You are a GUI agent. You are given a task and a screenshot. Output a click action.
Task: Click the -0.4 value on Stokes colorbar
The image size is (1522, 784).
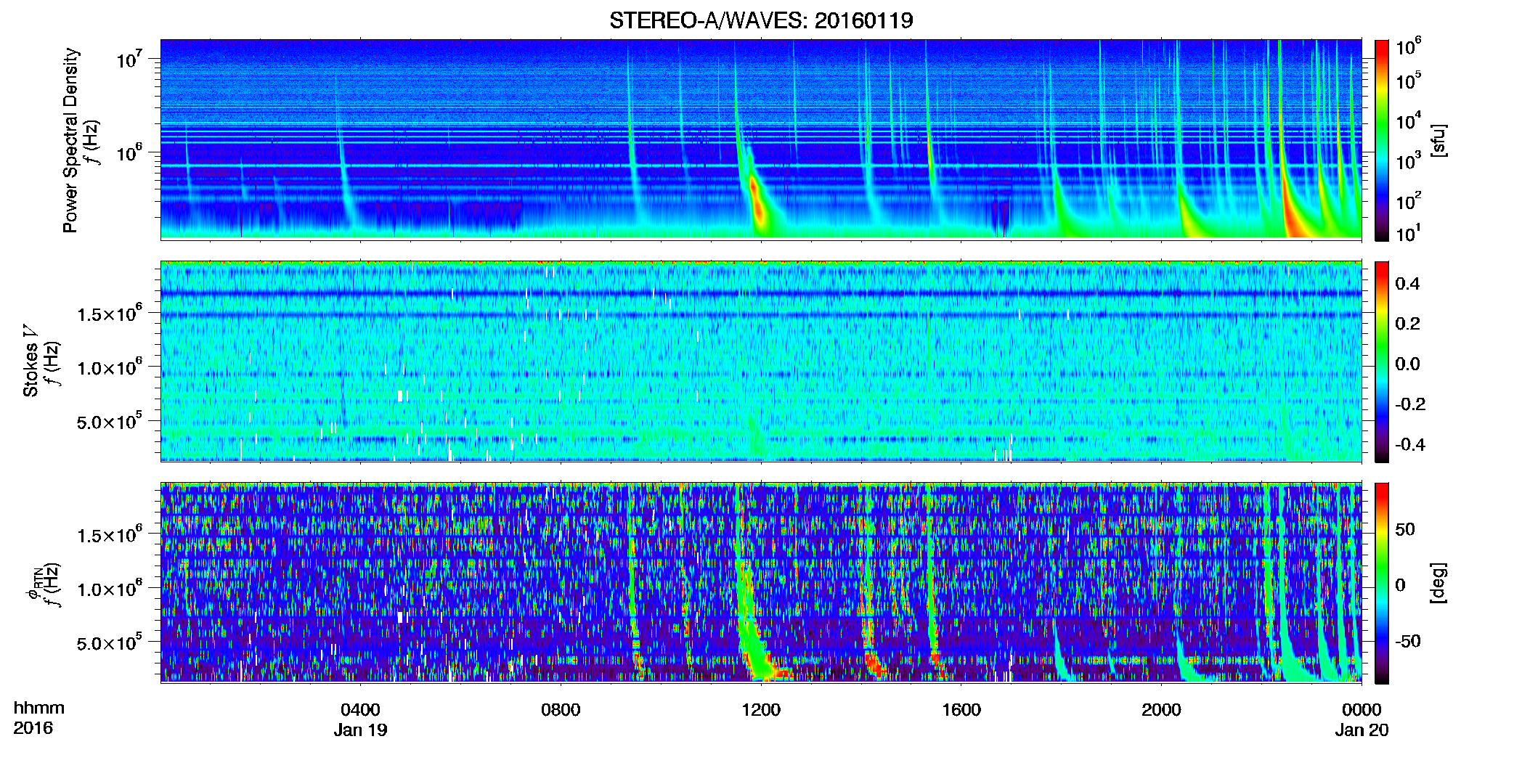(1410, 444)
